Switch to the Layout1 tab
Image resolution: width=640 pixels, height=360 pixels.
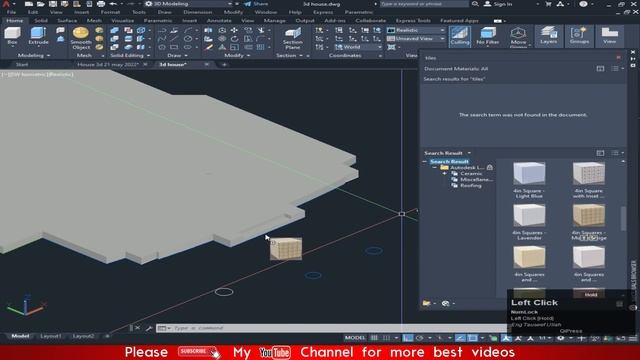tap(51, 336)
